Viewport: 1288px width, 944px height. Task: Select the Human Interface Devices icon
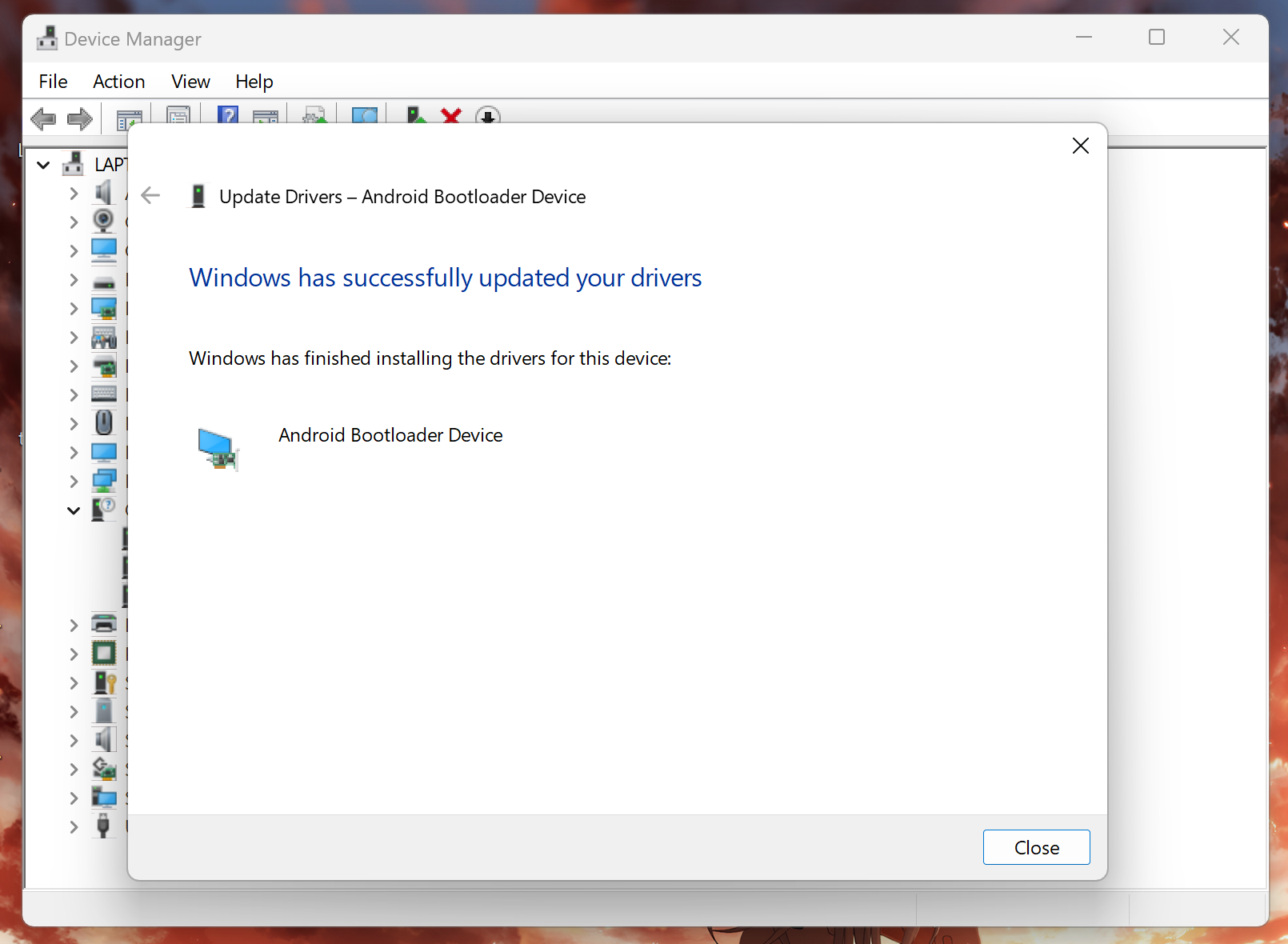coord(104,337)
